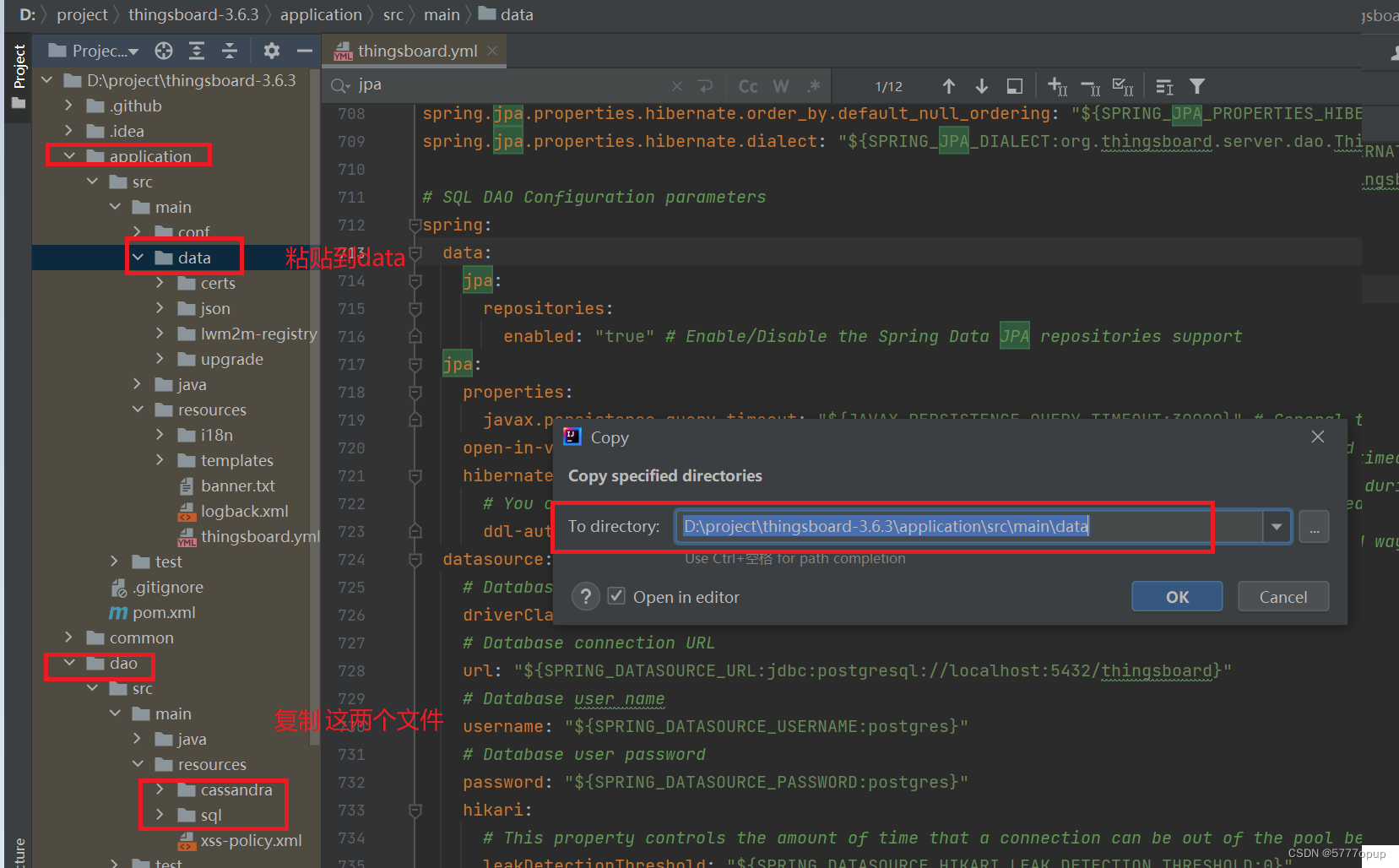Screen dimensions: 1399x868
Task: Toggle Regex search option
Action: (814, 86)
